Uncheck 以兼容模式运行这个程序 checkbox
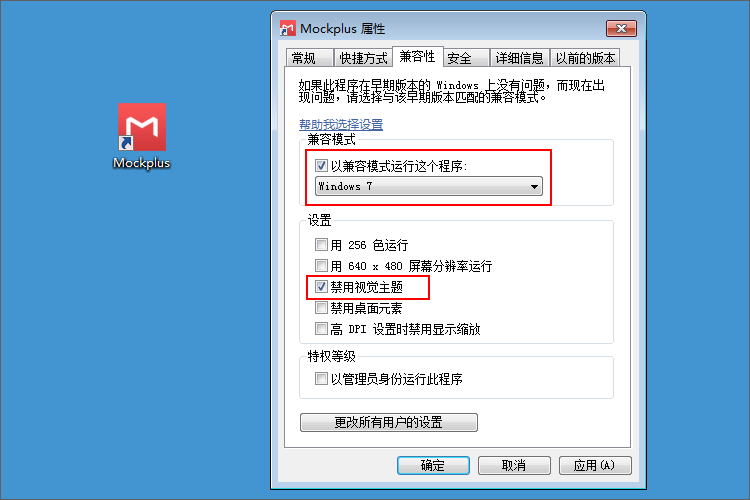The height and width of the screenshot is (500, 750). 321,166
